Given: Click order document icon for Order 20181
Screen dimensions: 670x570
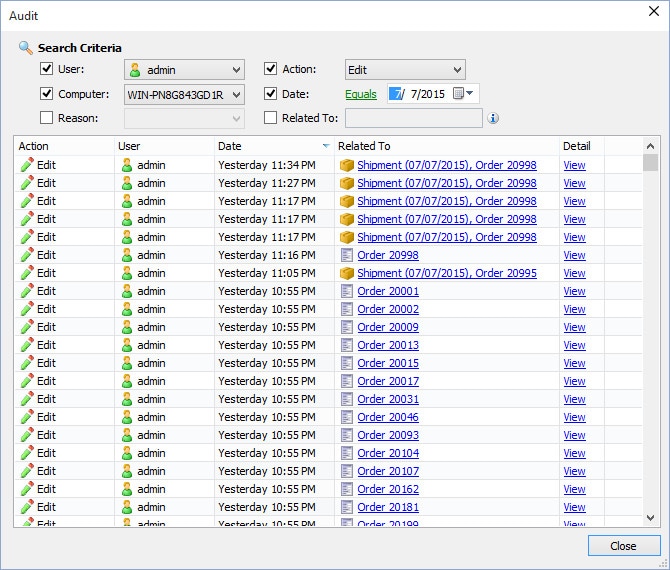Looking at the screenshot, I should click(347, 507).
